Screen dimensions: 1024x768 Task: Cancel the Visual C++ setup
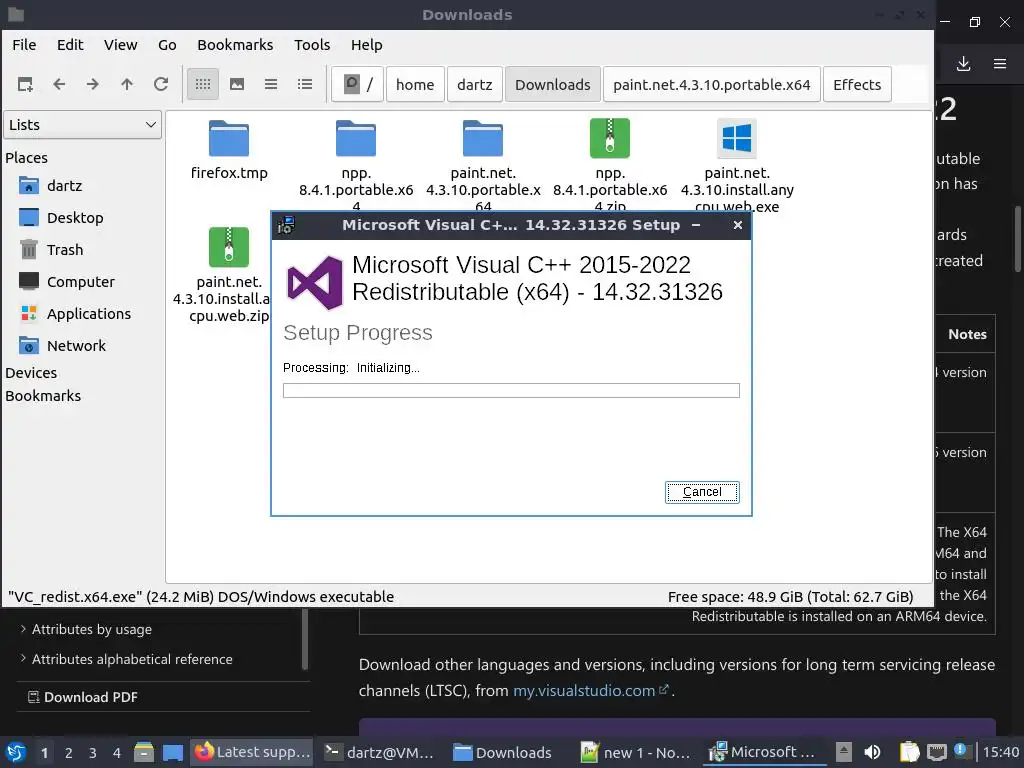[x=702, y=492]
